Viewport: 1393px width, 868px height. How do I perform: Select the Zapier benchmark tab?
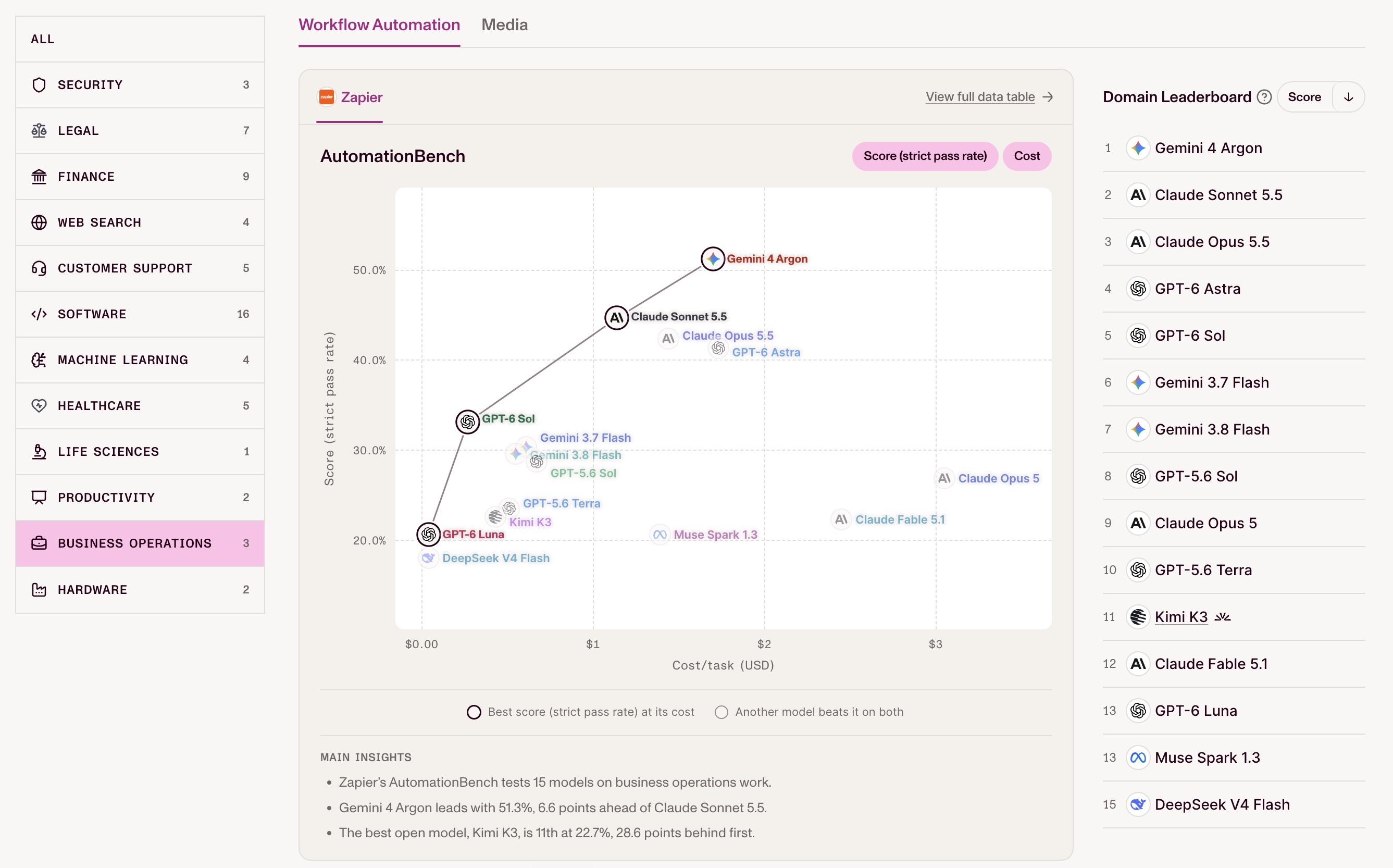(350, 97)
